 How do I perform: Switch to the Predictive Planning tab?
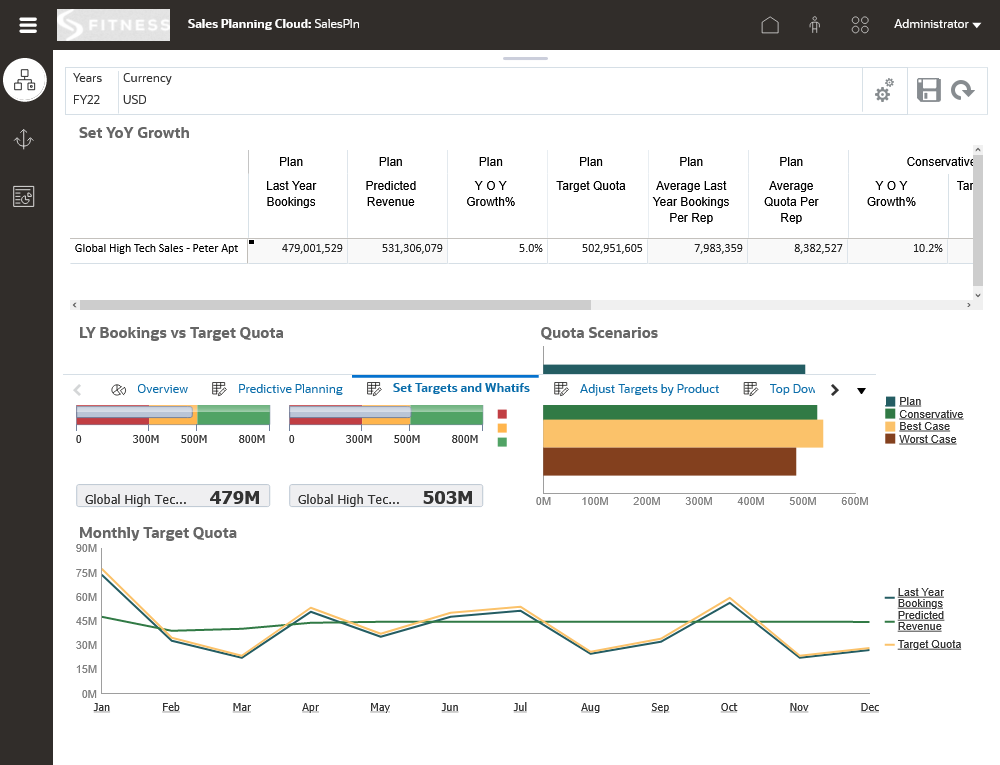click(x=289, y=389)
